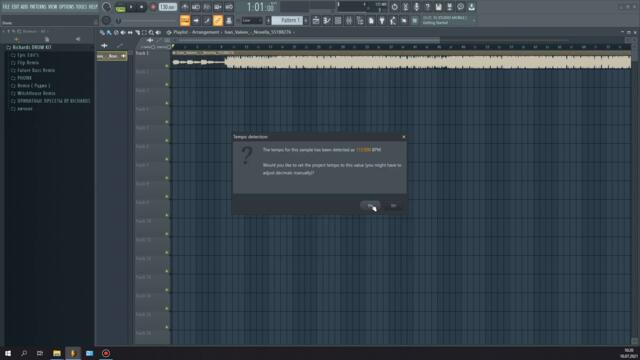Screen dimensions: 640x360
Task: Open the global snap Line dropdown
Action: click(x=251, y=20)
